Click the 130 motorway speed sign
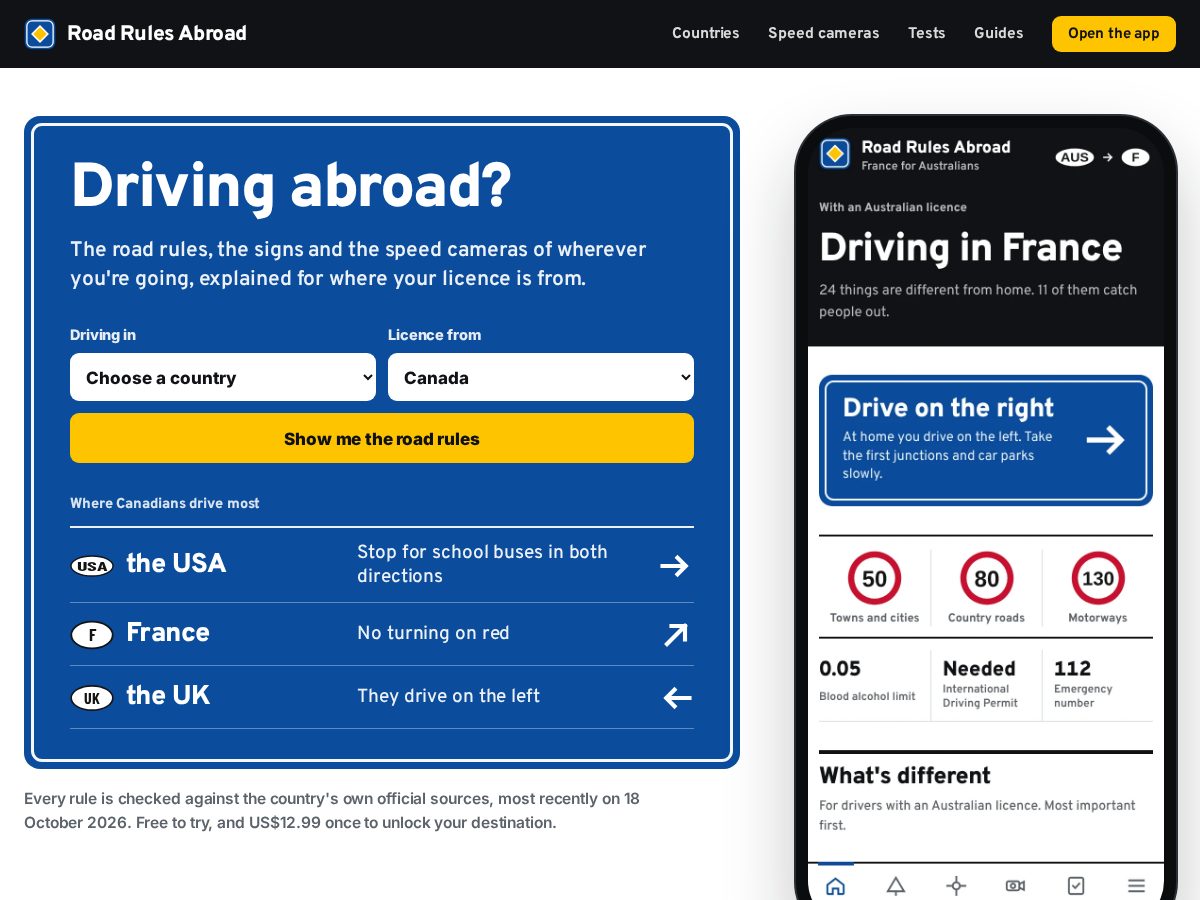 point(1098,578)
